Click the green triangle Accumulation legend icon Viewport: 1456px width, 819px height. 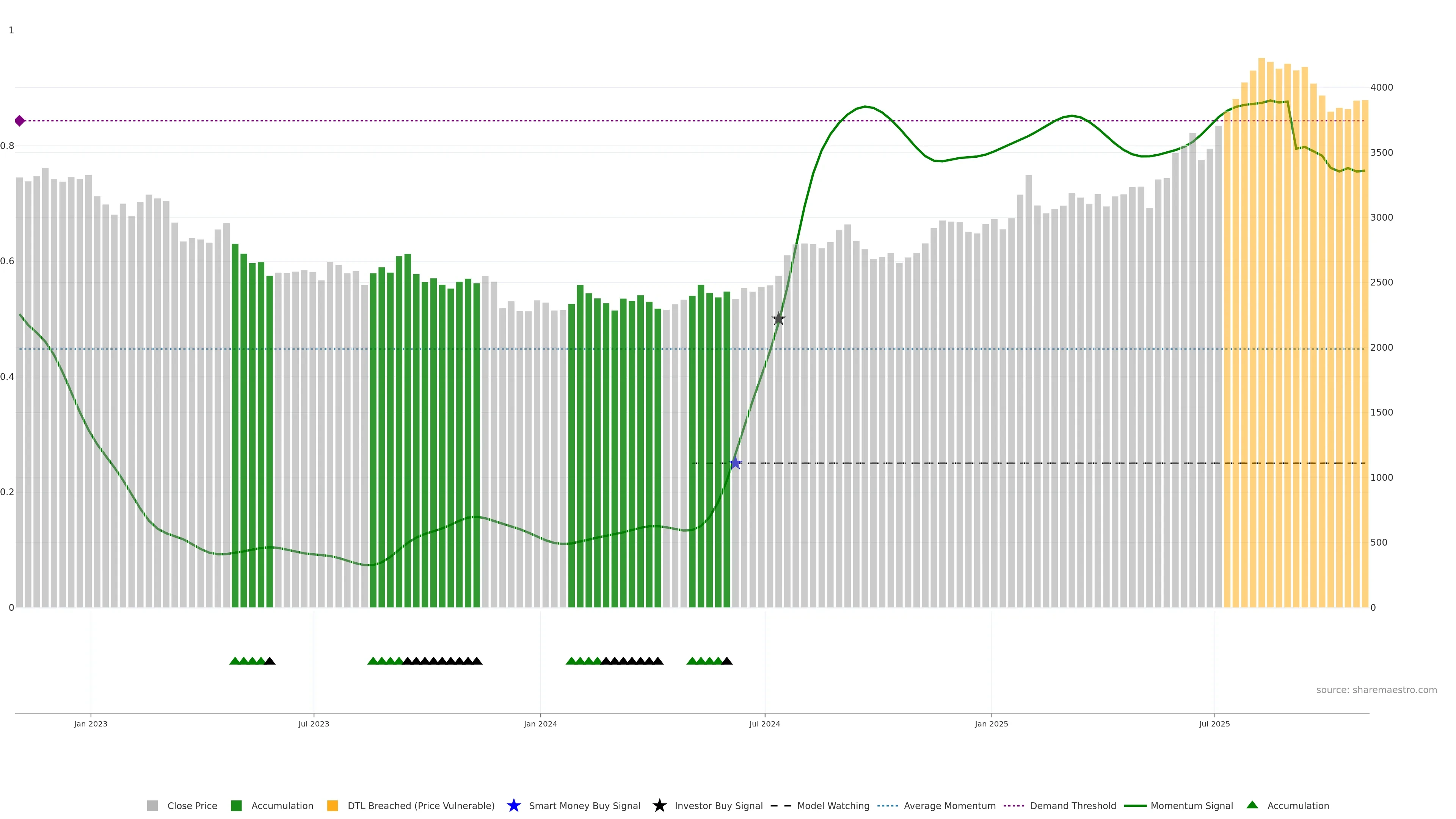1252,805
